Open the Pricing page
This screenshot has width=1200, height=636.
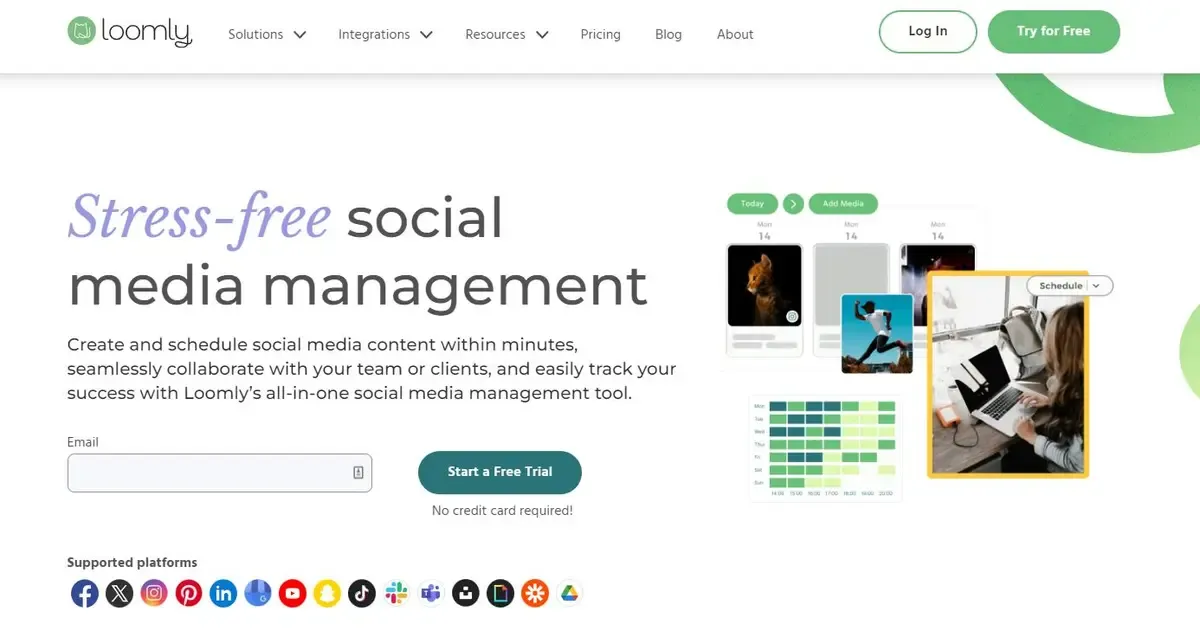600,34
